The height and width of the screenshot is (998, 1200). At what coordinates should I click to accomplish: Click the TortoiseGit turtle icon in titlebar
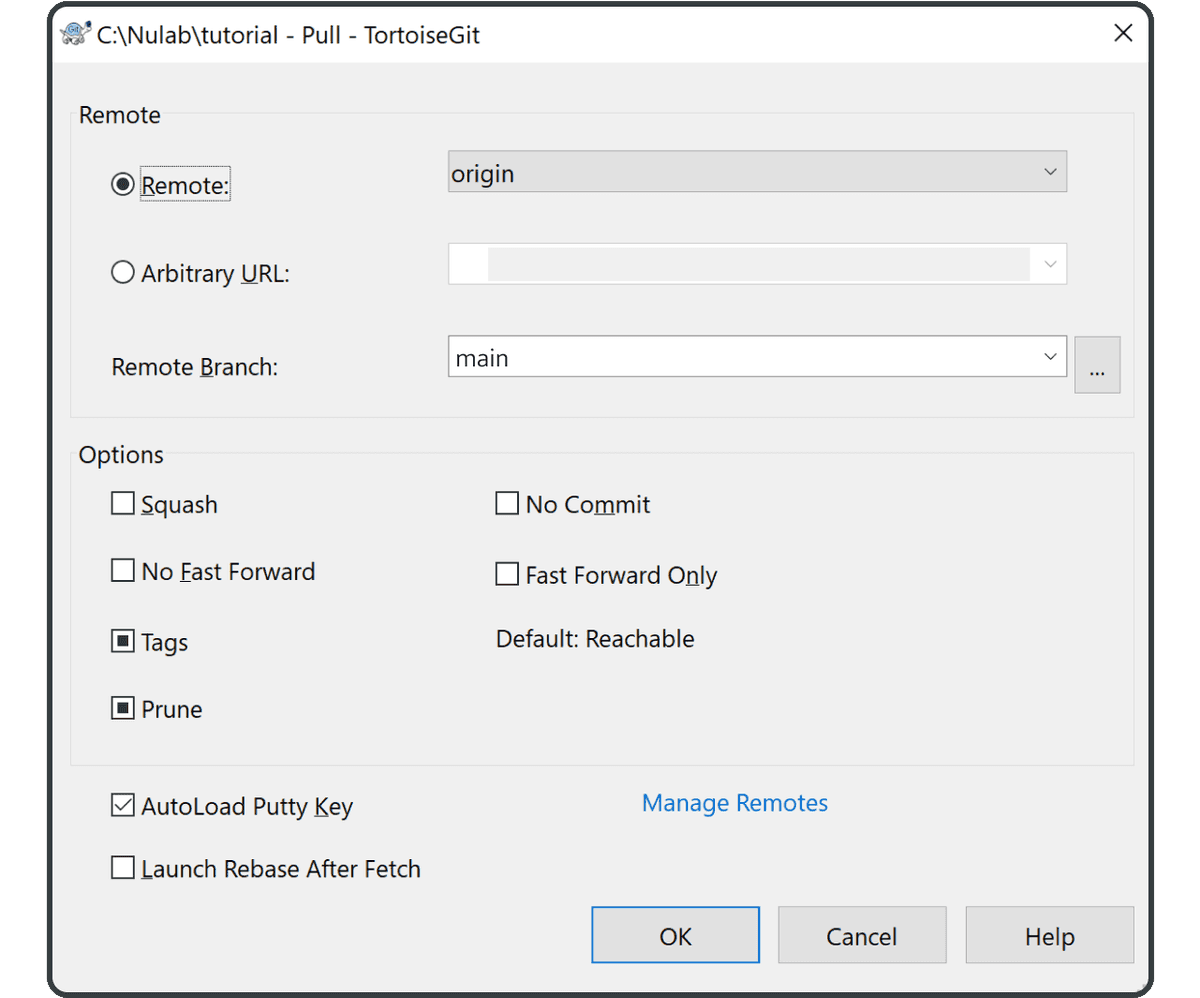(73, 33)
